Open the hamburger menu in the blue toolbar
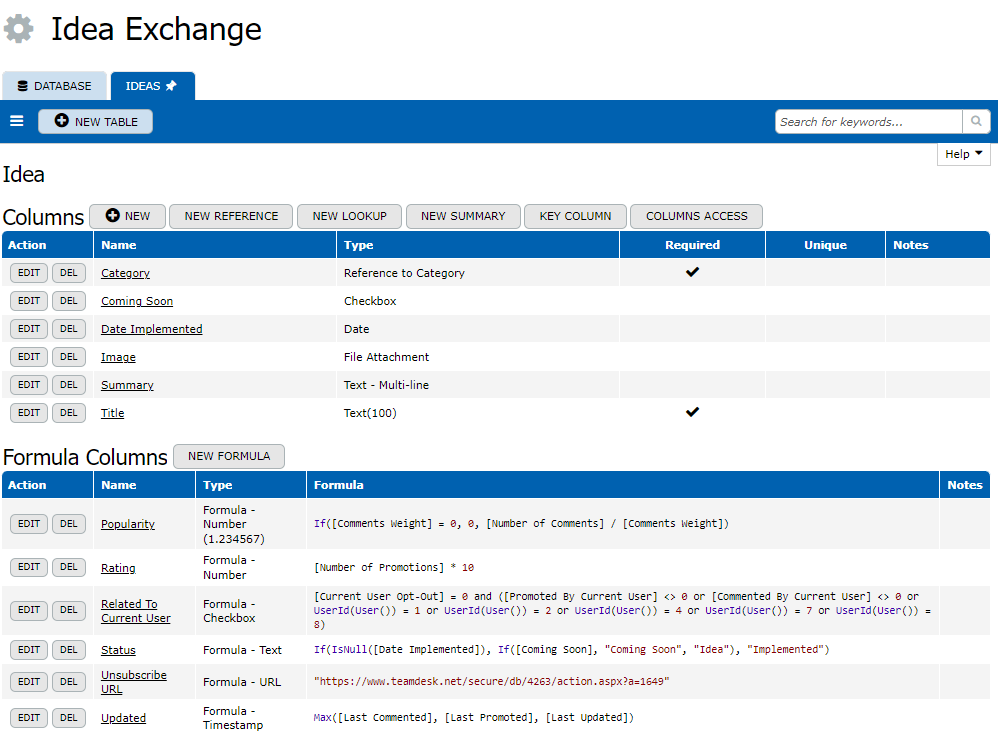 pyautogui.click(x=17, y=121)
